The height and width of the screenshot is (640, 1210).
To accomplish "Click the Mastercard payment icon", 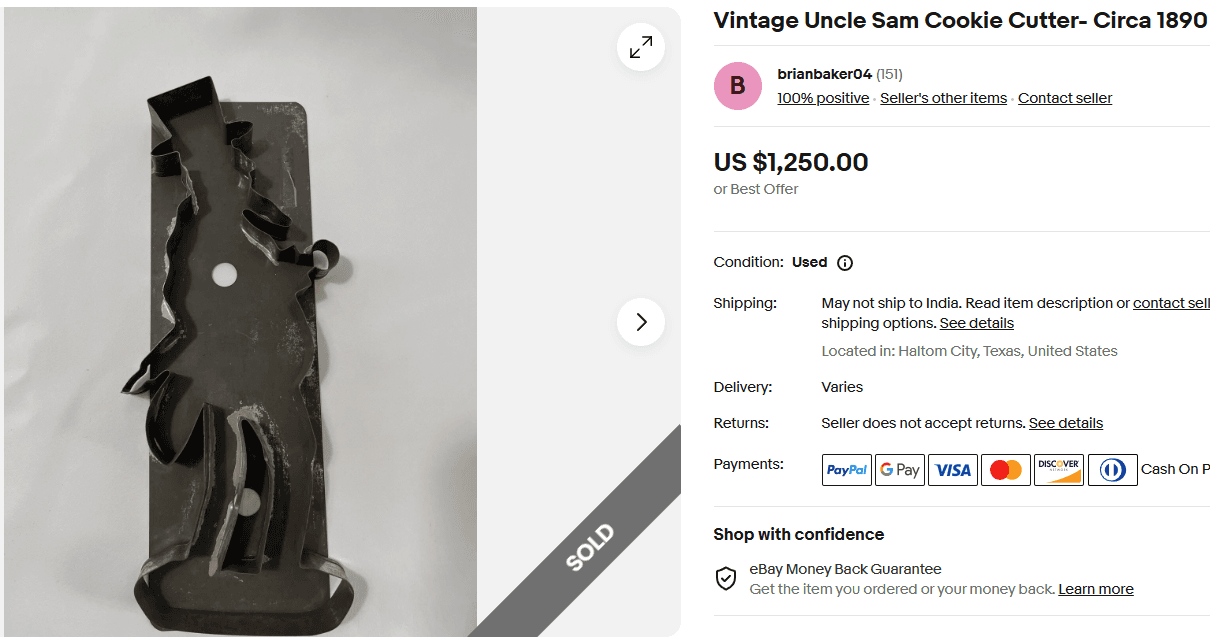I will 1005,469.
